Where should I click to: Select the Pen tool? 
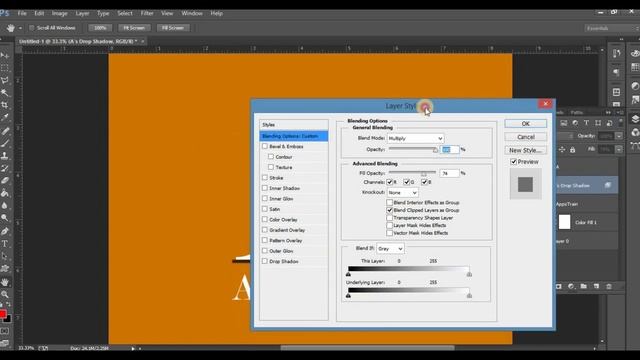(x=5, y=231)
